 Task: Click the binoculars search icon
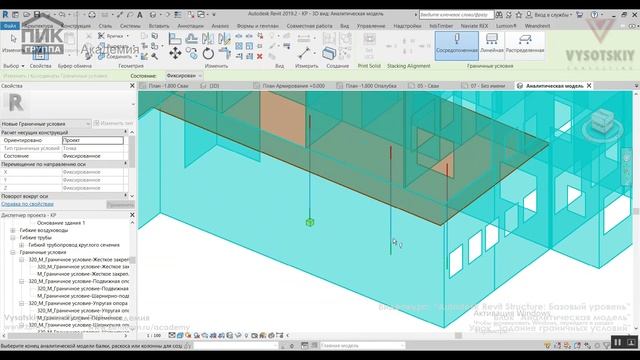(x=499, y=15)
